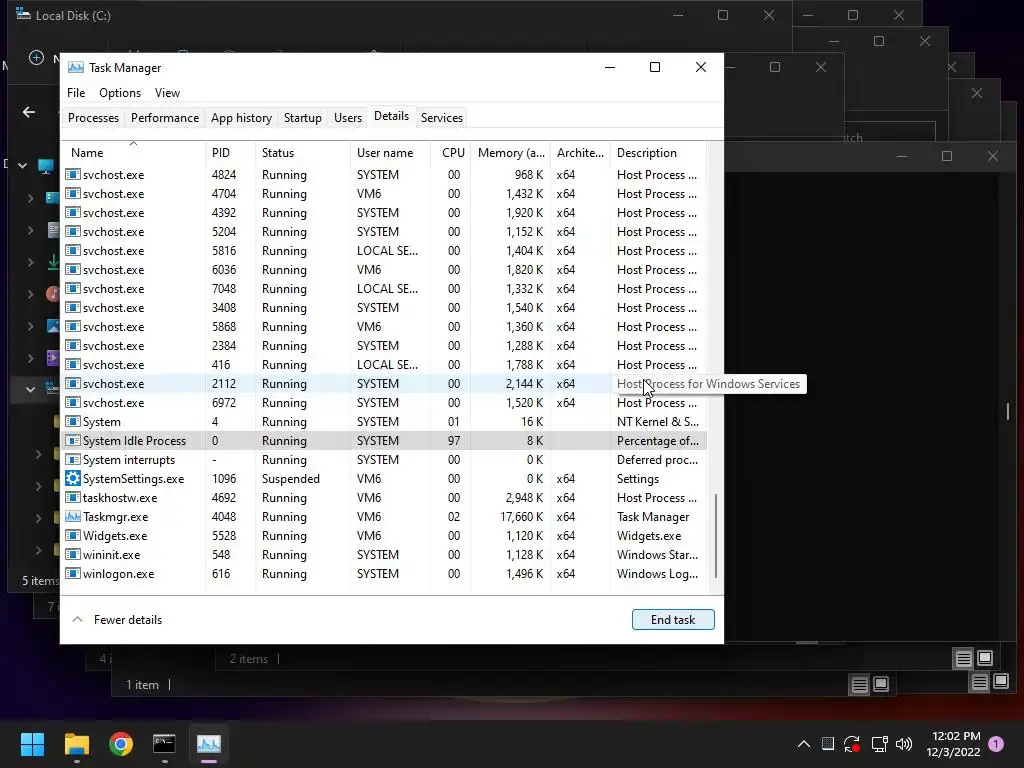Open the Options menu
Image resolution: width=1024 pixels, height=768 pixels.
[x=120, y=93]
